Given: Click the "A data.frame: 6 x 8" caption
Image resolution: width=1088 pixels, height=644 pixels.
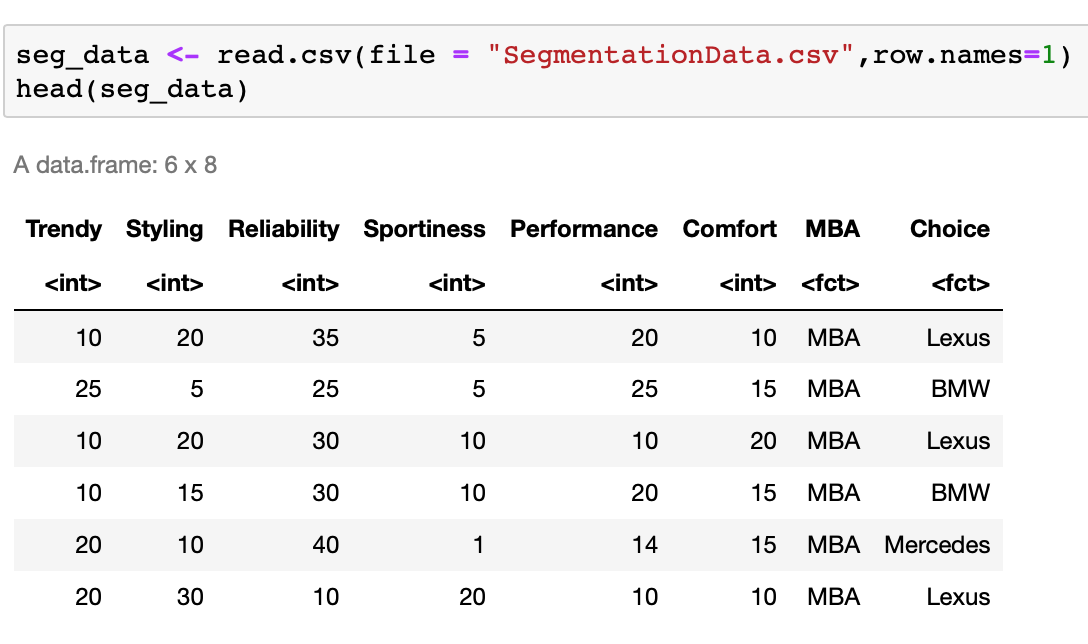Looking at the screenshot, I should click(x=115, y=165).
